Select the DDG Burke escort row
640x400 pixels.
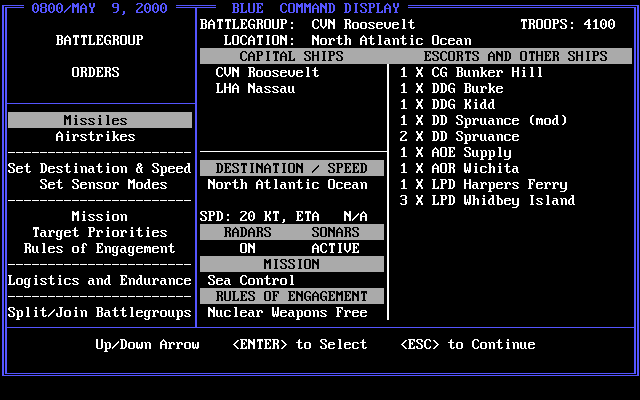451,88
